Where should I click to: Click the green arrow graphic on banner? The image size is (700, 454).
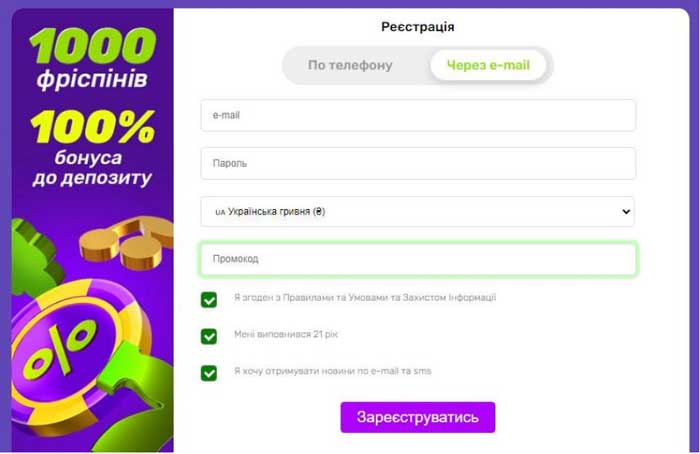tap(134, 393)
